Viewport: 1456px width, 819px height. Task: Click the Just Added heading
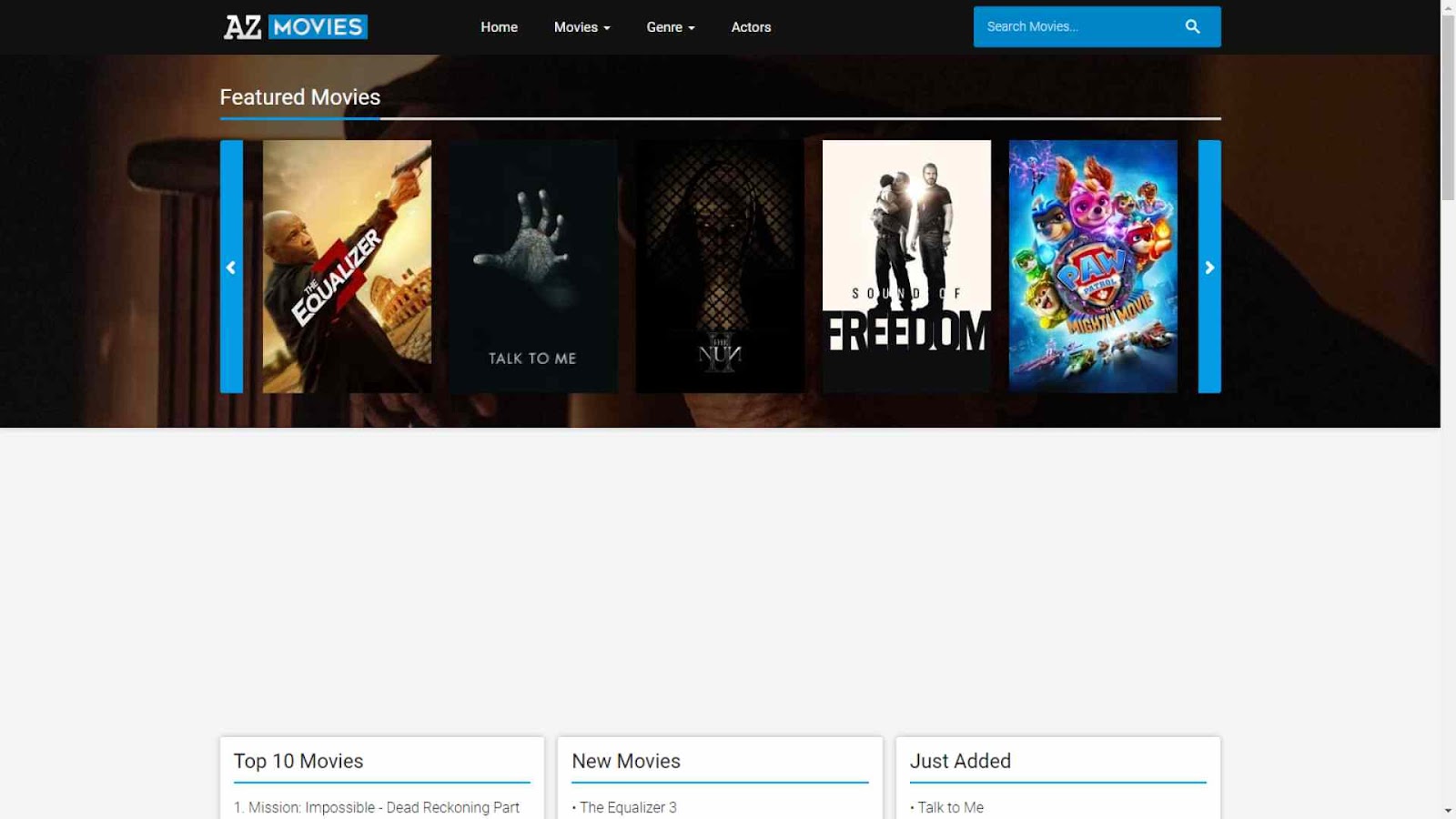(x=960, y=761)
